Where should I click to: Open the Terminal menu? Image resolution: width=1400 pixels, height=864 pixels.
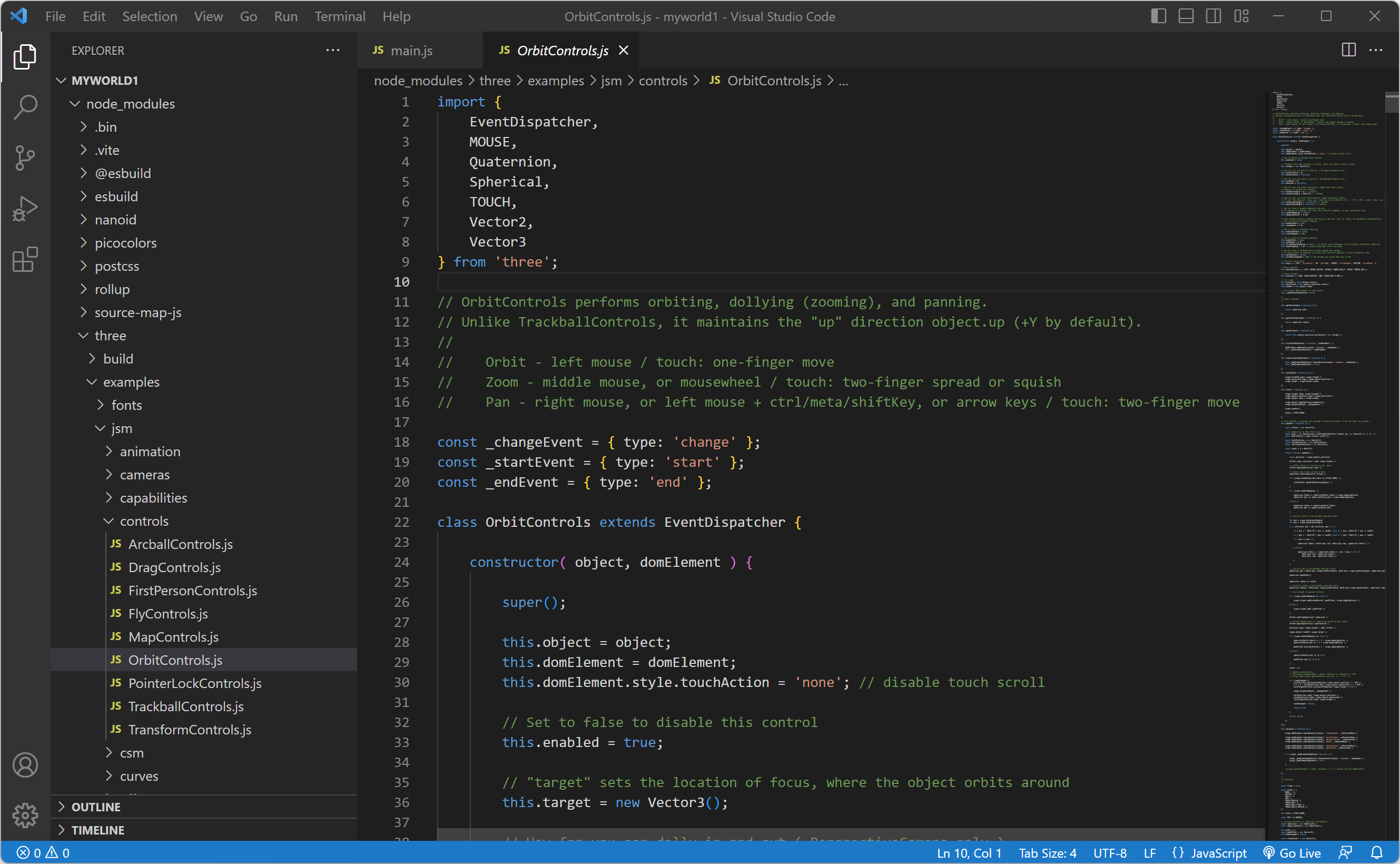tap(339, 16)
